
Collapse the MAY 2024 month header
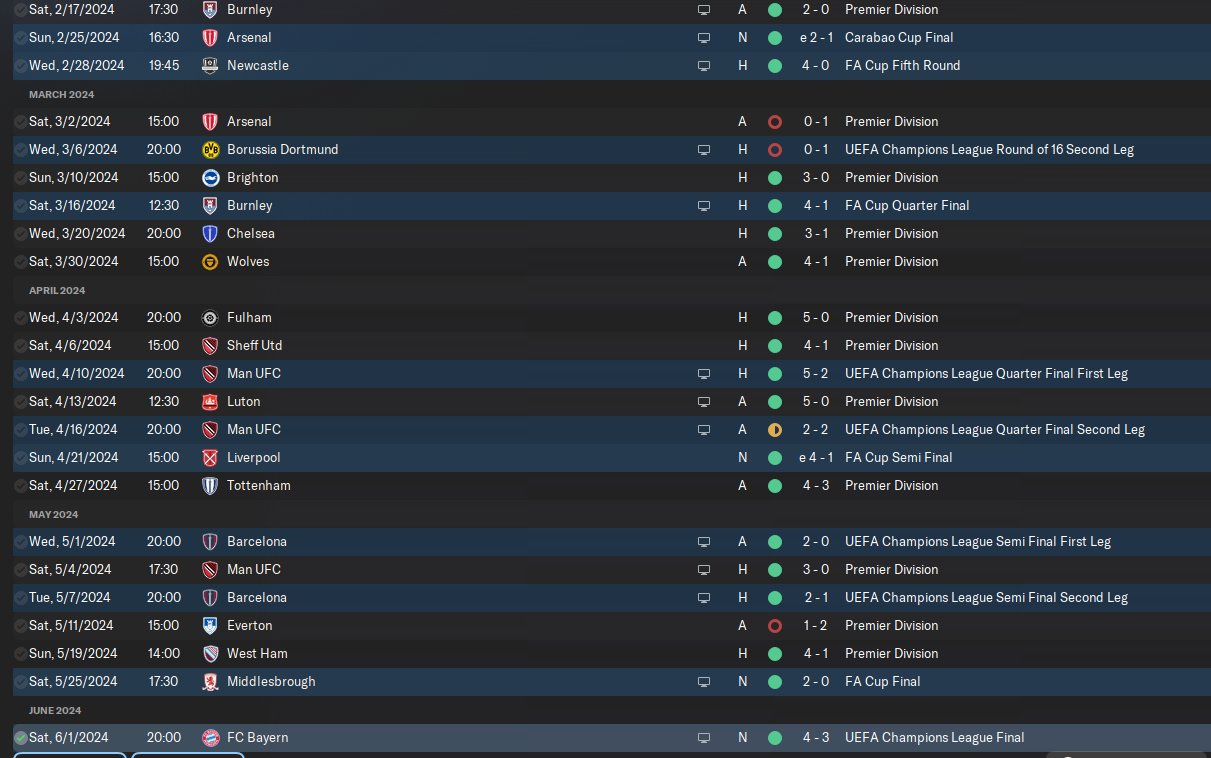54,514
